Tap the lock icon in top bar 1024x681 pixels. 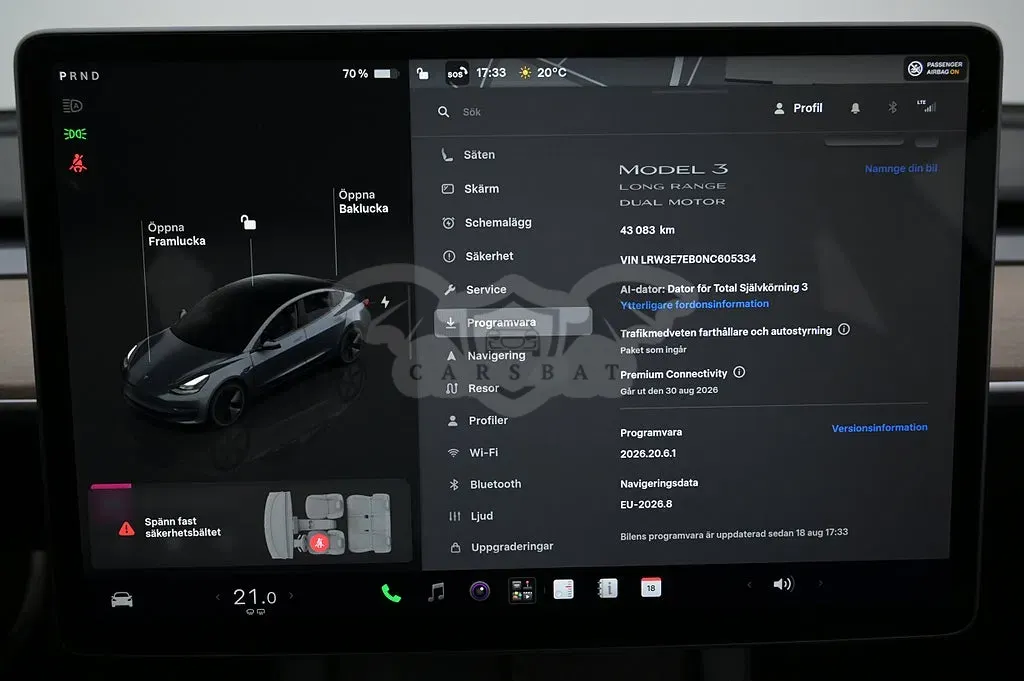pos(423,74)
